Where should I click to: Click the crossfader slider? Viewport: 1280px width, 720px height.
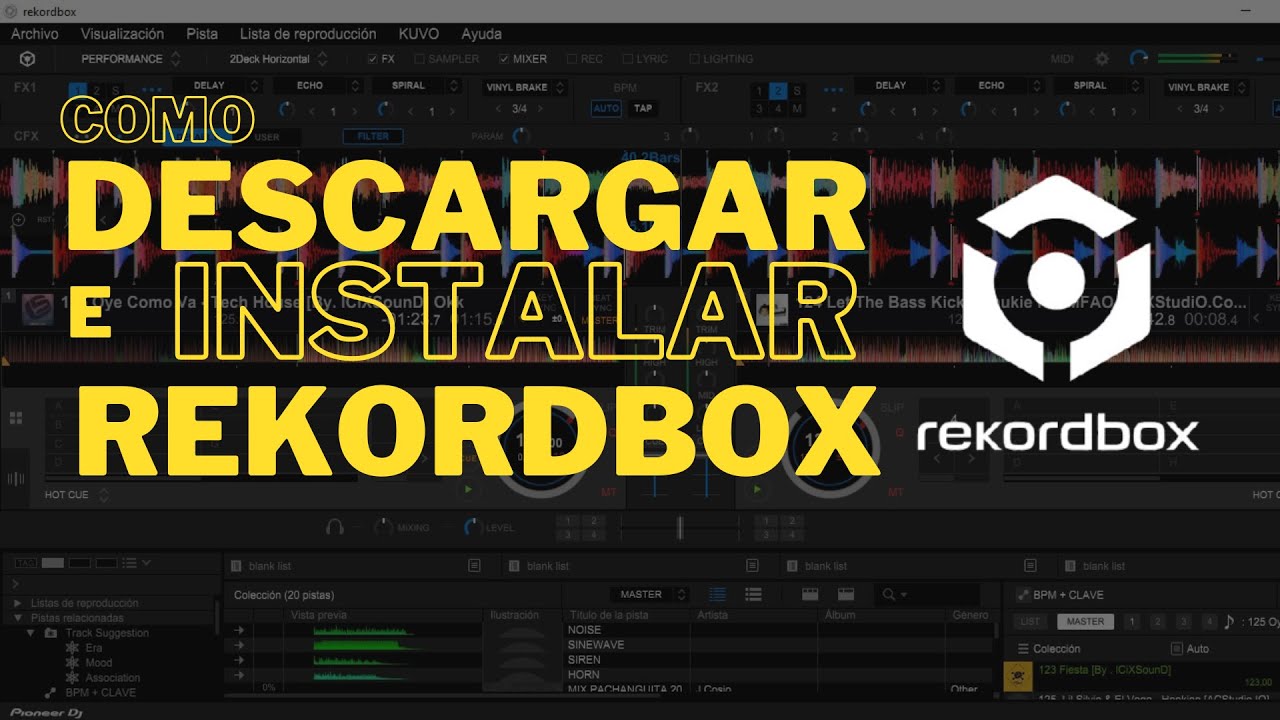680,527
